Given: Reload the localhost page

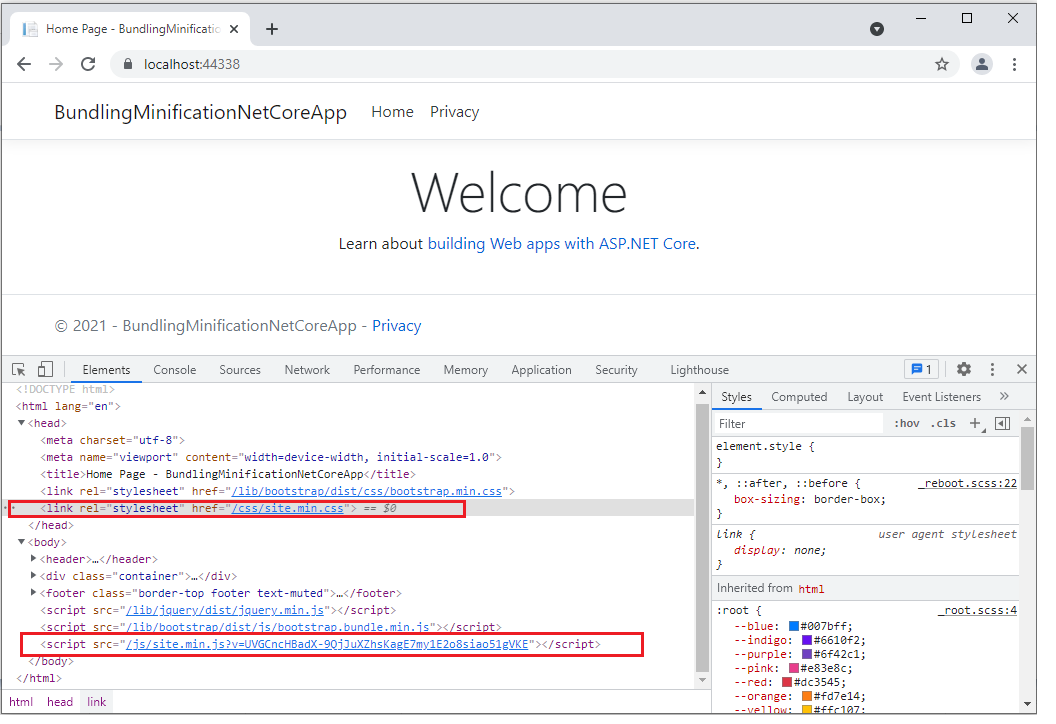Looking at the screenshot, I should (x=88, y=64).
